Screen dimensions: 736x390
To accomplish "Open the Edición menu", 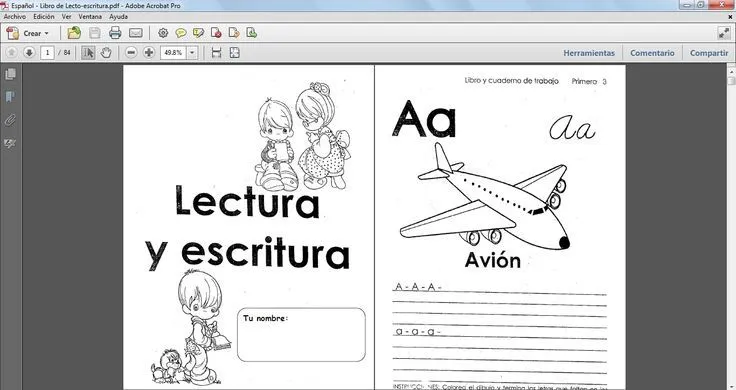I will coord(44,16).
